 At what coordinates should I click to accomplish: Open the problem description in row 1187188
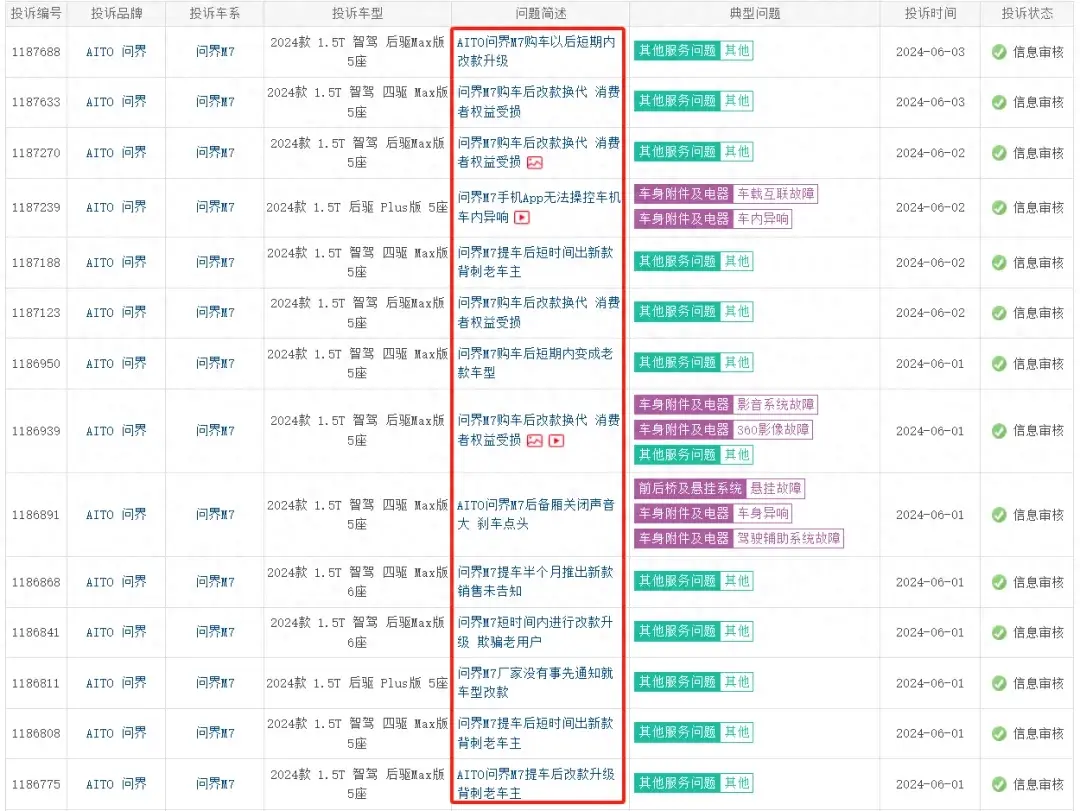click(x=535, y=263)
